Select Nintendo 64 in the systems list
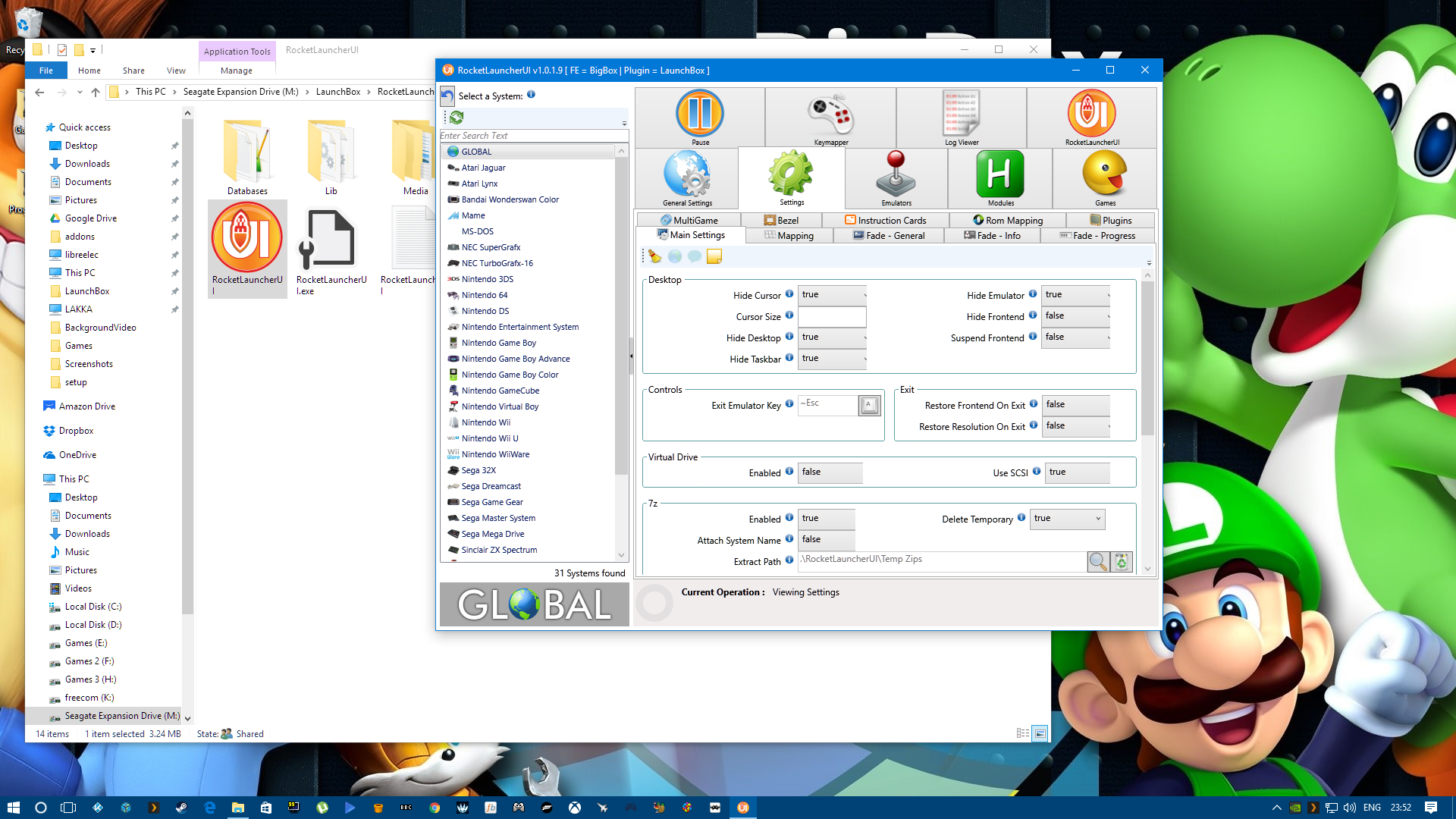The width and height of the screenshot is (1456, 819). (485, 295)
